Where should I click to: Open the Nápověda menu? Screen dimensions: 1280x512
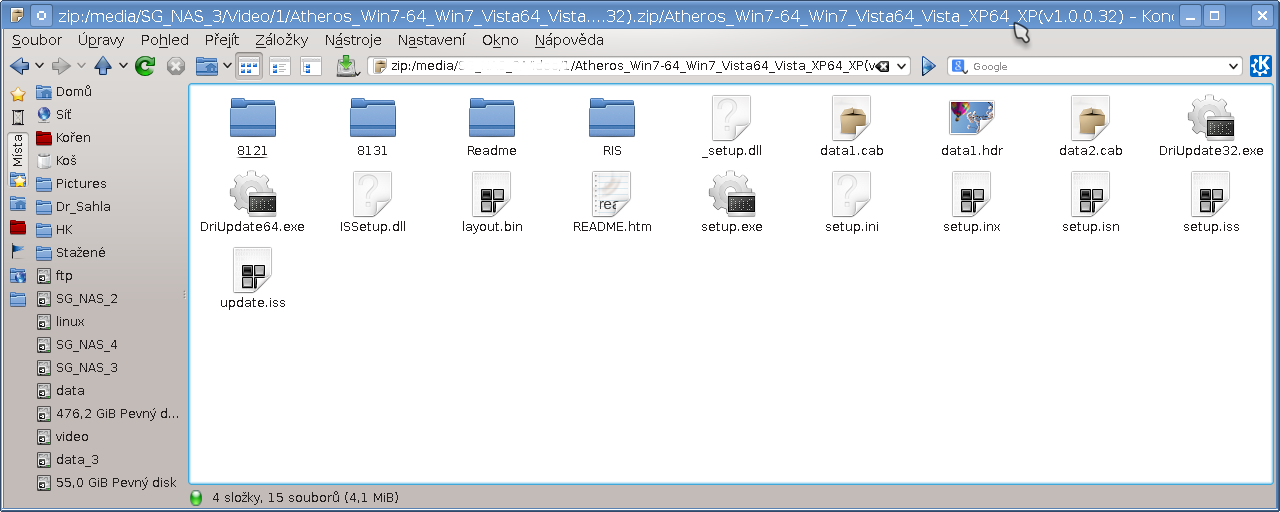tap(569, 40)
